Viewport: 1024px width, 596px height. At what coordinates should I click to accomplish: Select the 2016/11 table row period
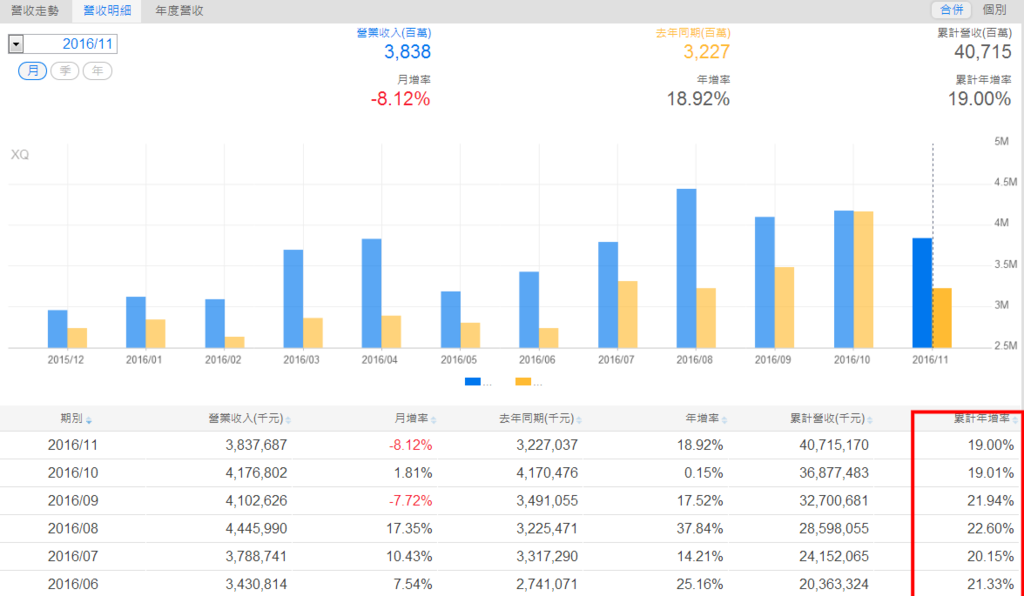(72, 445)
